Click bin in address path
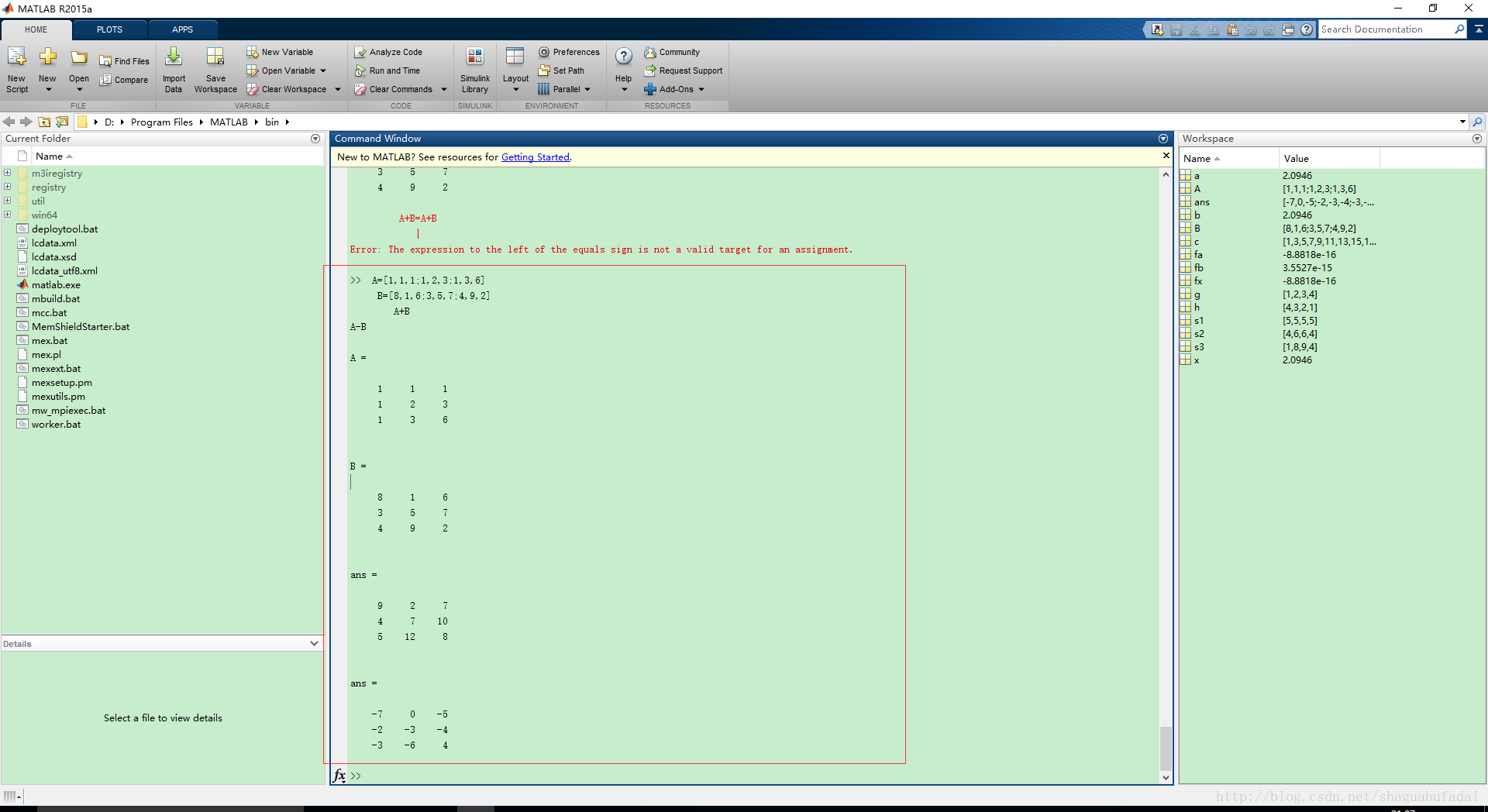The width and height of the screenshot is (1488, 812). [x=272, y=122]
